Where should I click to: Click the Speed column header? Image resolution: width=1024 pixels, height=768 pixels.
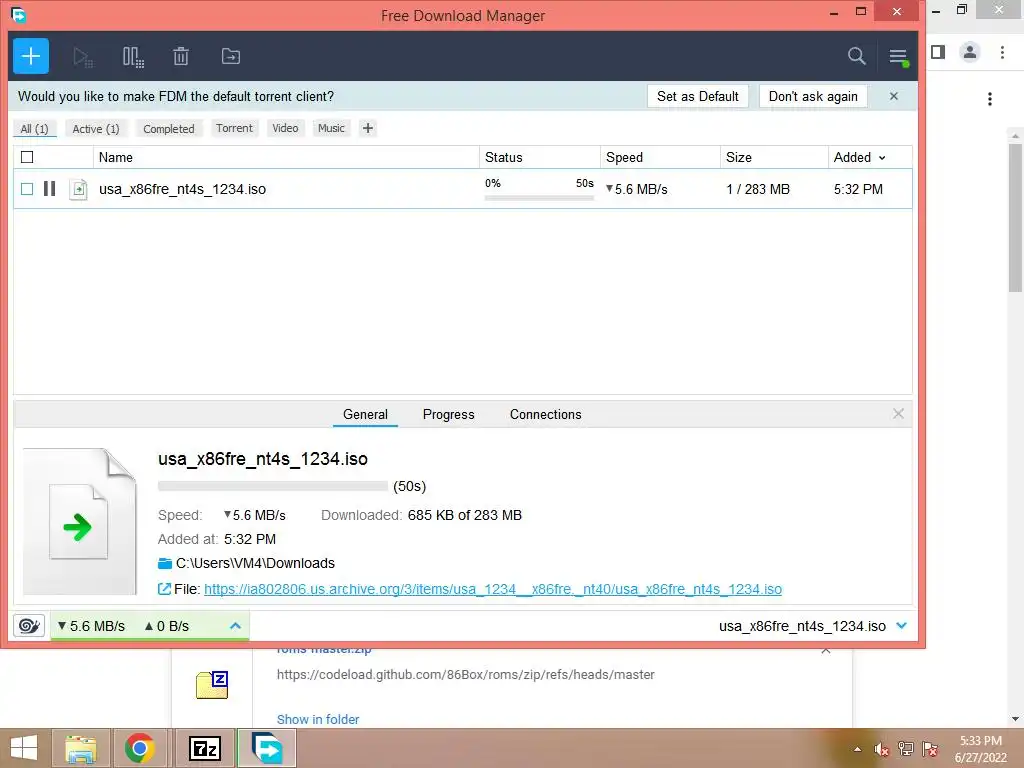660,157
